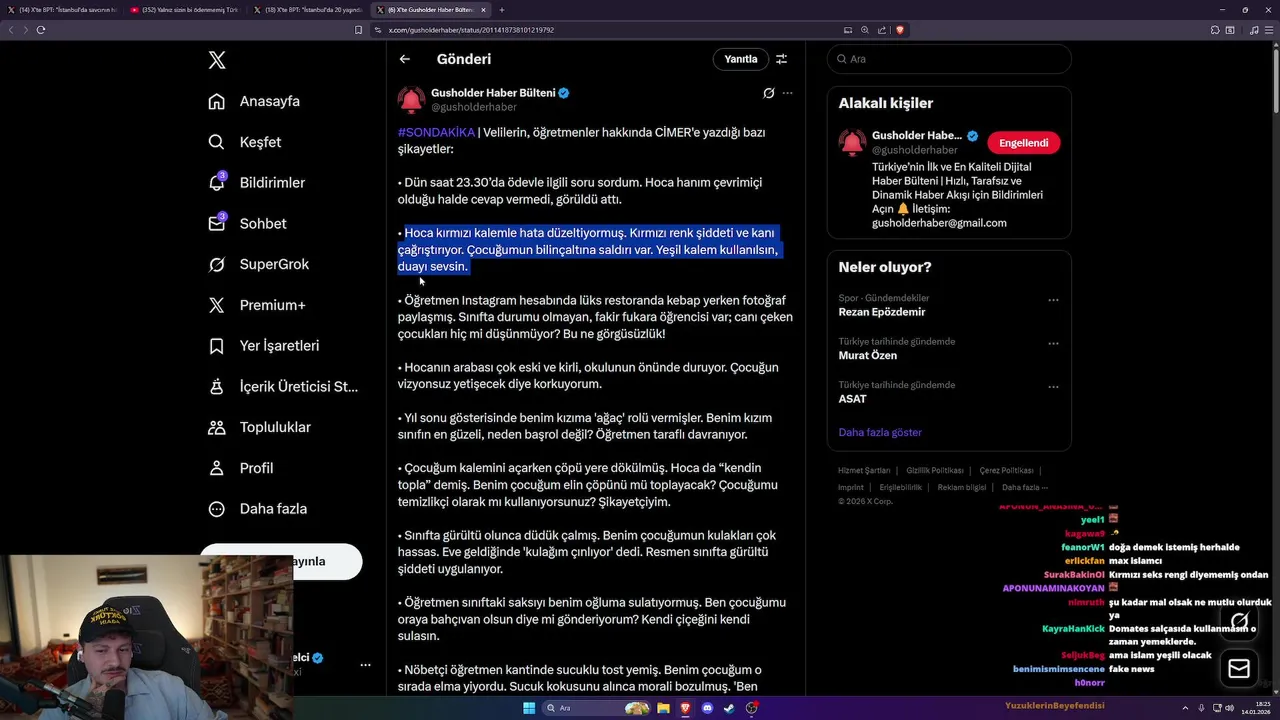Open Rezan Epözdemir trend
Viewport: 1280px width, 720px height.
click(882, 312)
